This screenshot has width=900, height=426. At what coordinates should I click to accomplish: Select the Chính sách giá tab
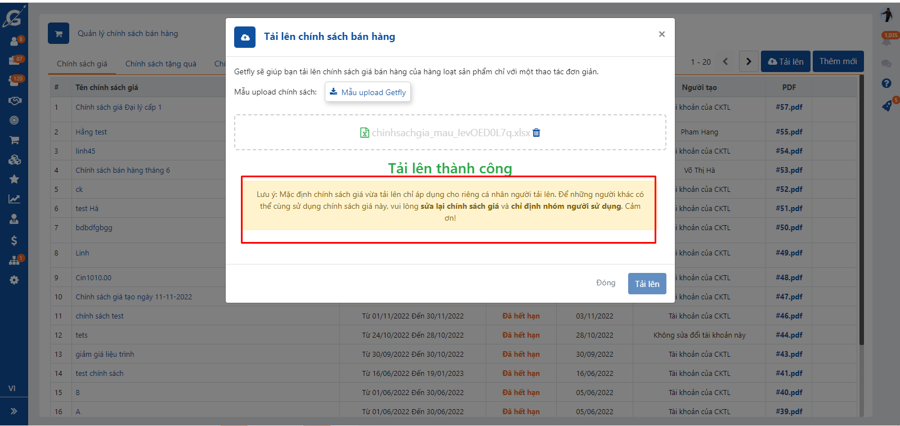coord(82,64)
